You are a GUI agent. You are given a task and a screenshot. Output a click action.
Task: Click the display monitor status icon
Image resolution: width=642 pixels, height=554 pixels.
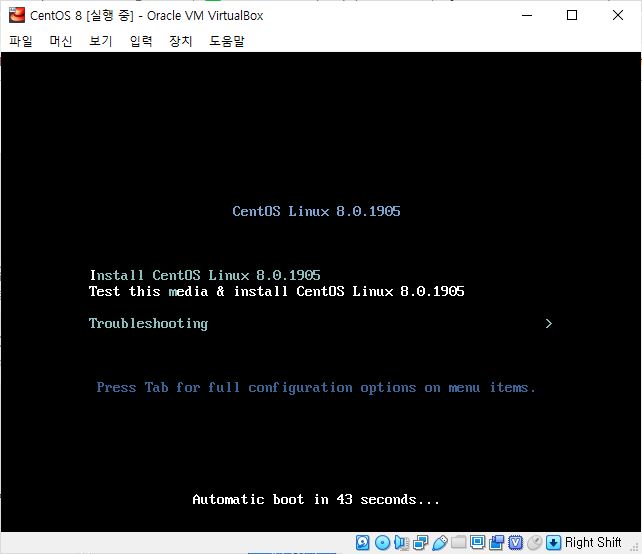coord(477,543)
